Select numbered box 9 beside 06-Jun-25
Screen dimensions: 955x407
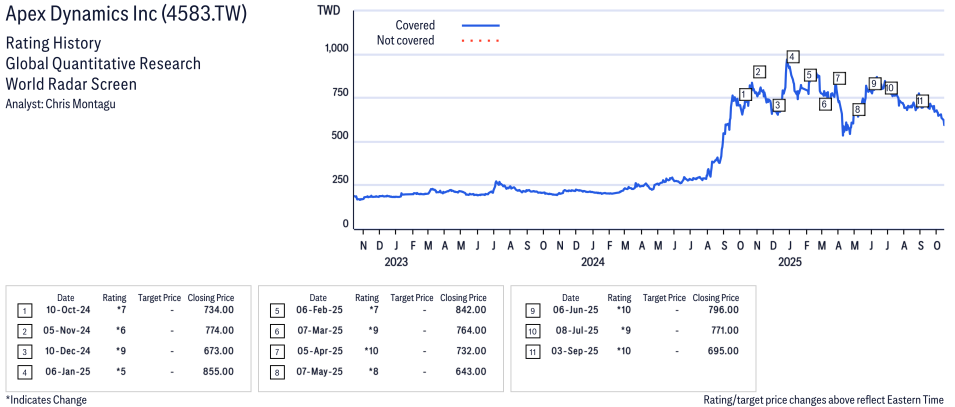pos(529,311)
